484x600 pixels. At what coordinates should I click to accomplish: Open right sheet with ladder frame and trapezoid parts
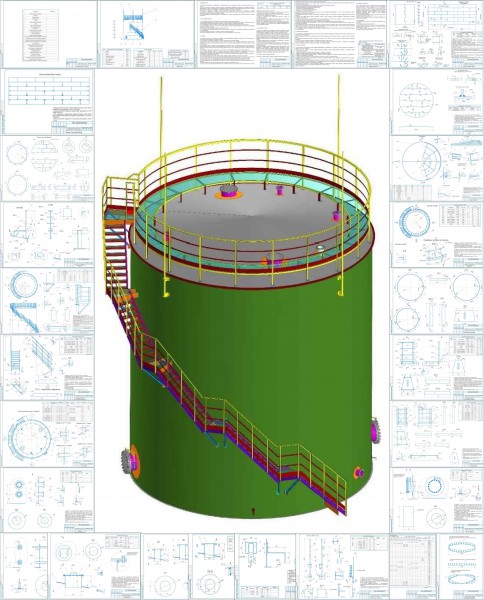click(x=437, y=367)
